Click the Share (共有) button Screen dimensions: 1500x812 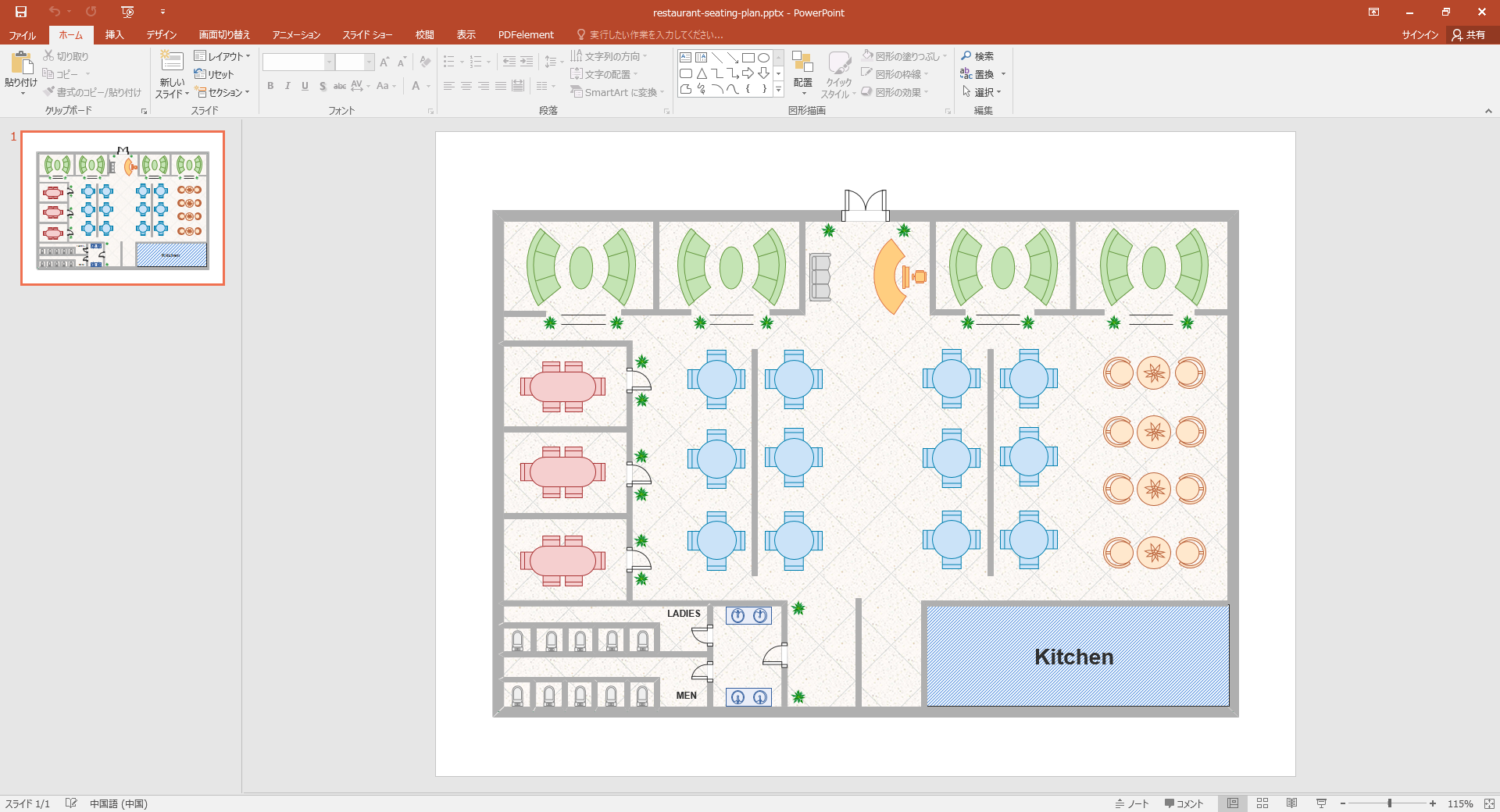1469,35
